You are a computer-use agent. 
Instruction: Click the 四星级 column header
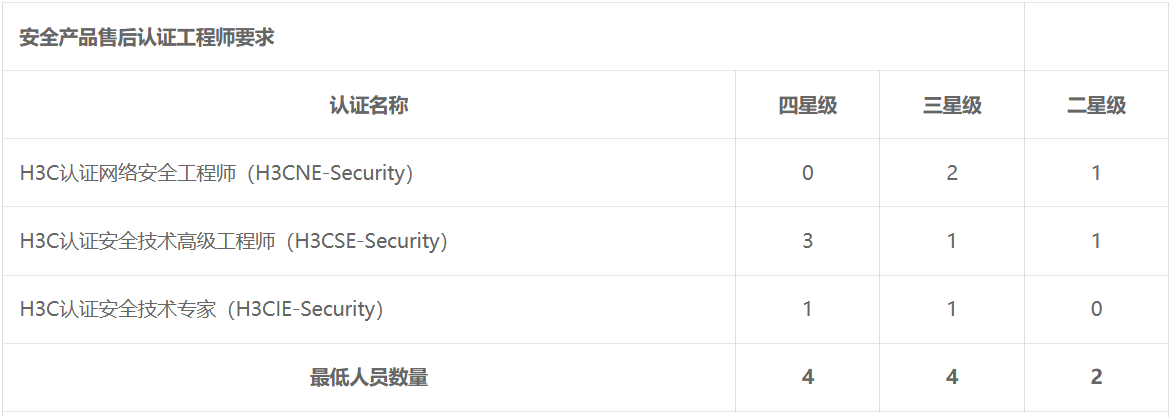807,105
